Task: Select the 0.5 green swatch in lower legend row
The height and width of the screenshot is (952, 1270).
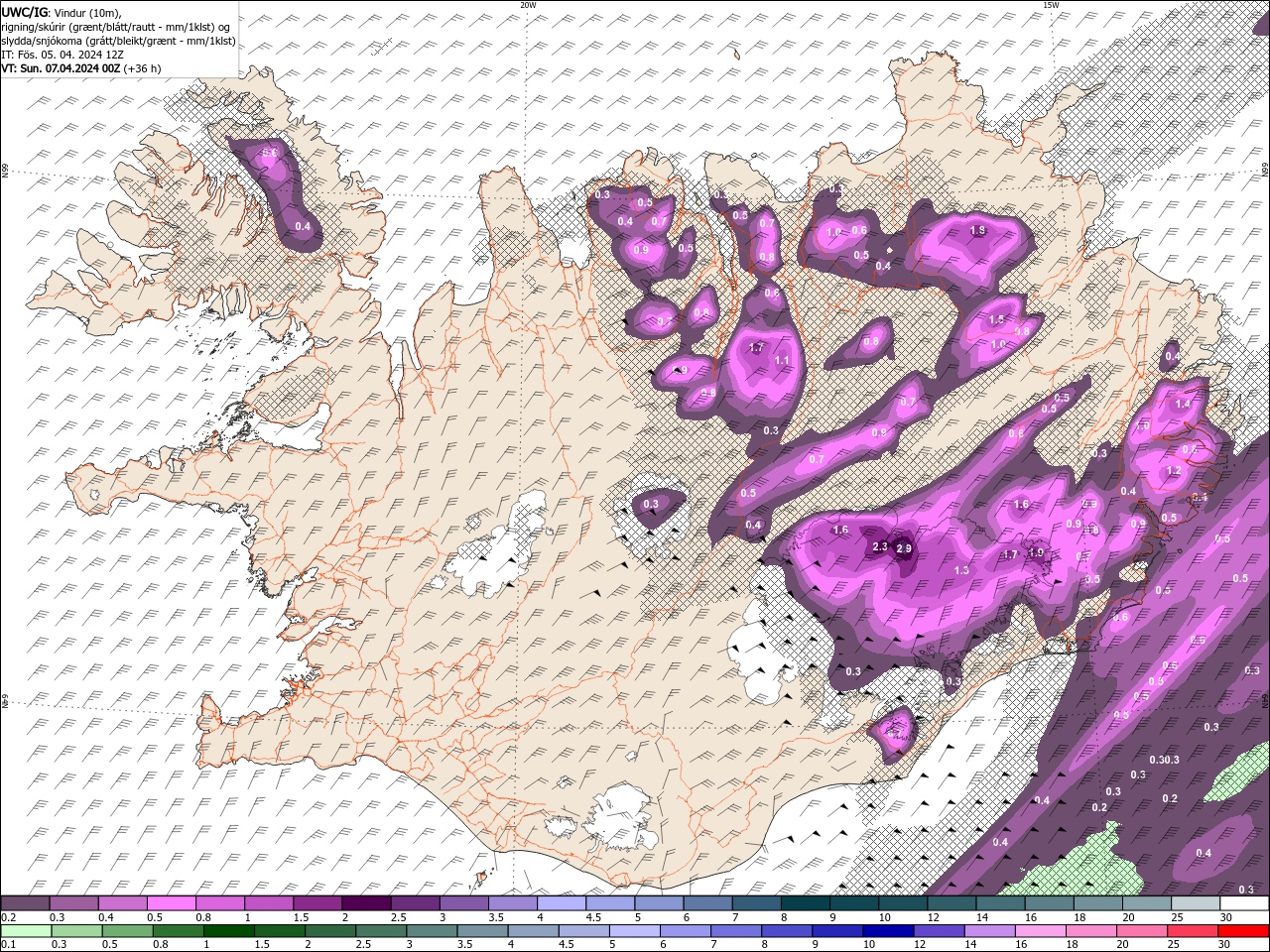Action: [x=128, y=931]
